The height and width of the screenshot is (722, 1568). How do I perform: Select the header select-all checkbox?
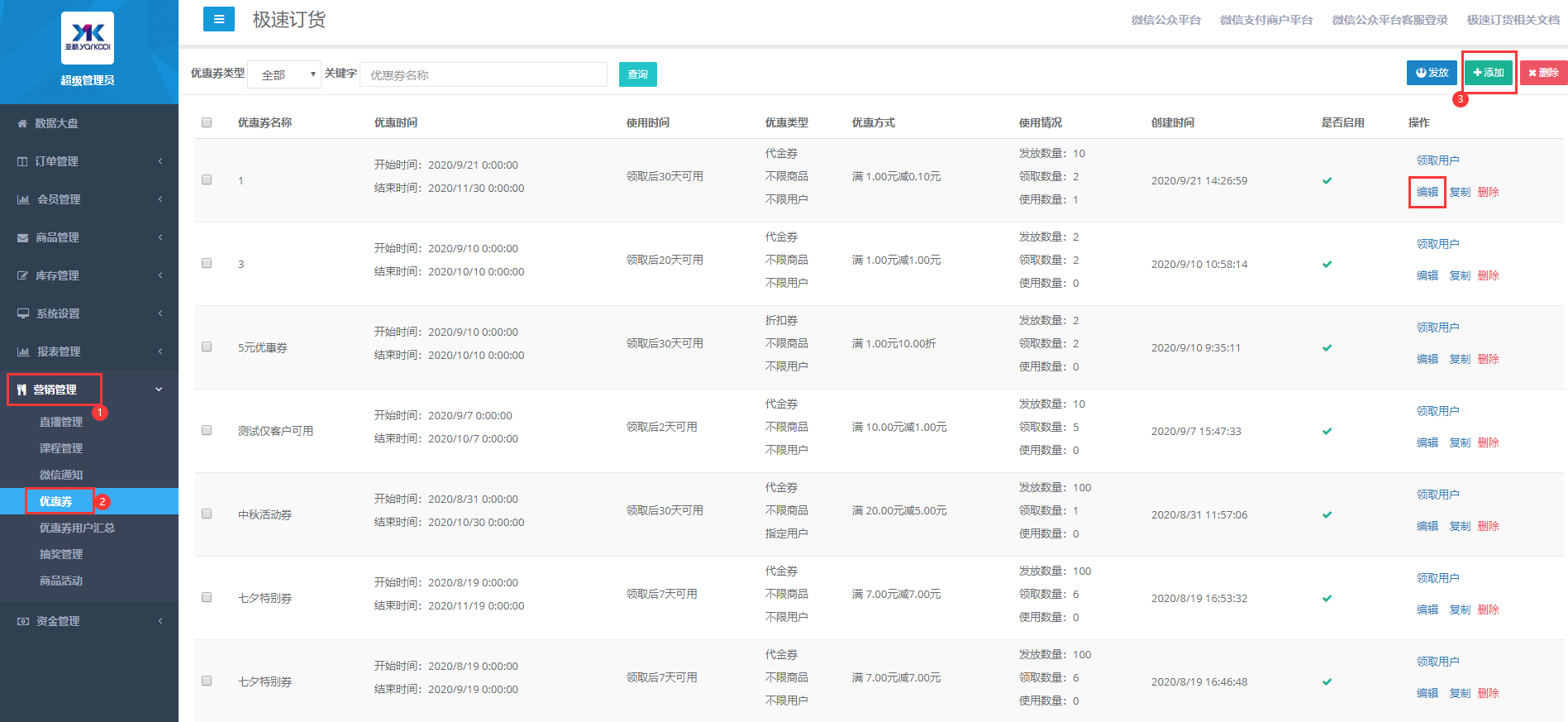point(207,122)
